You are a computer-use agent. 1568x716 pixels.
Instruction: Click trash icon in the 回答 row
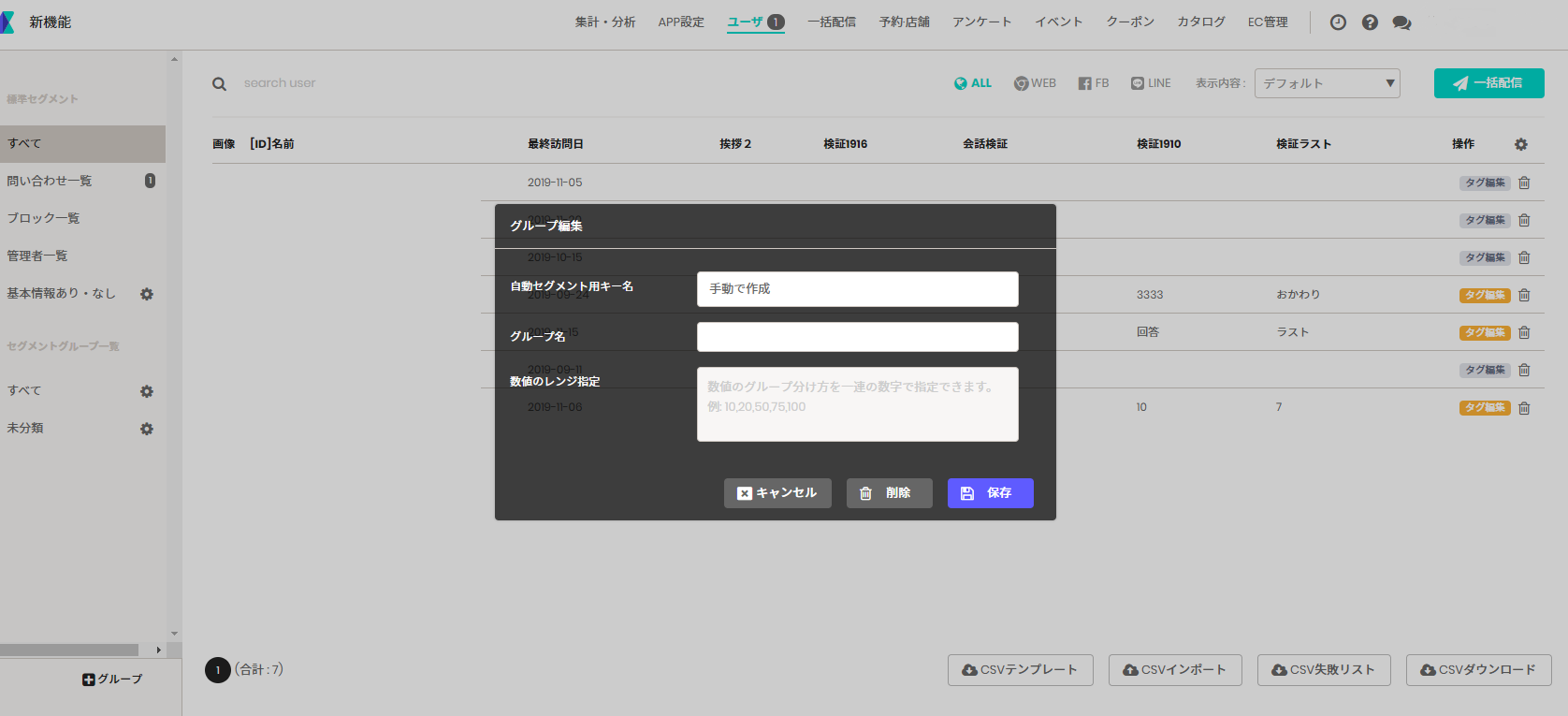pyautogui.click(x=1524, y=332)
